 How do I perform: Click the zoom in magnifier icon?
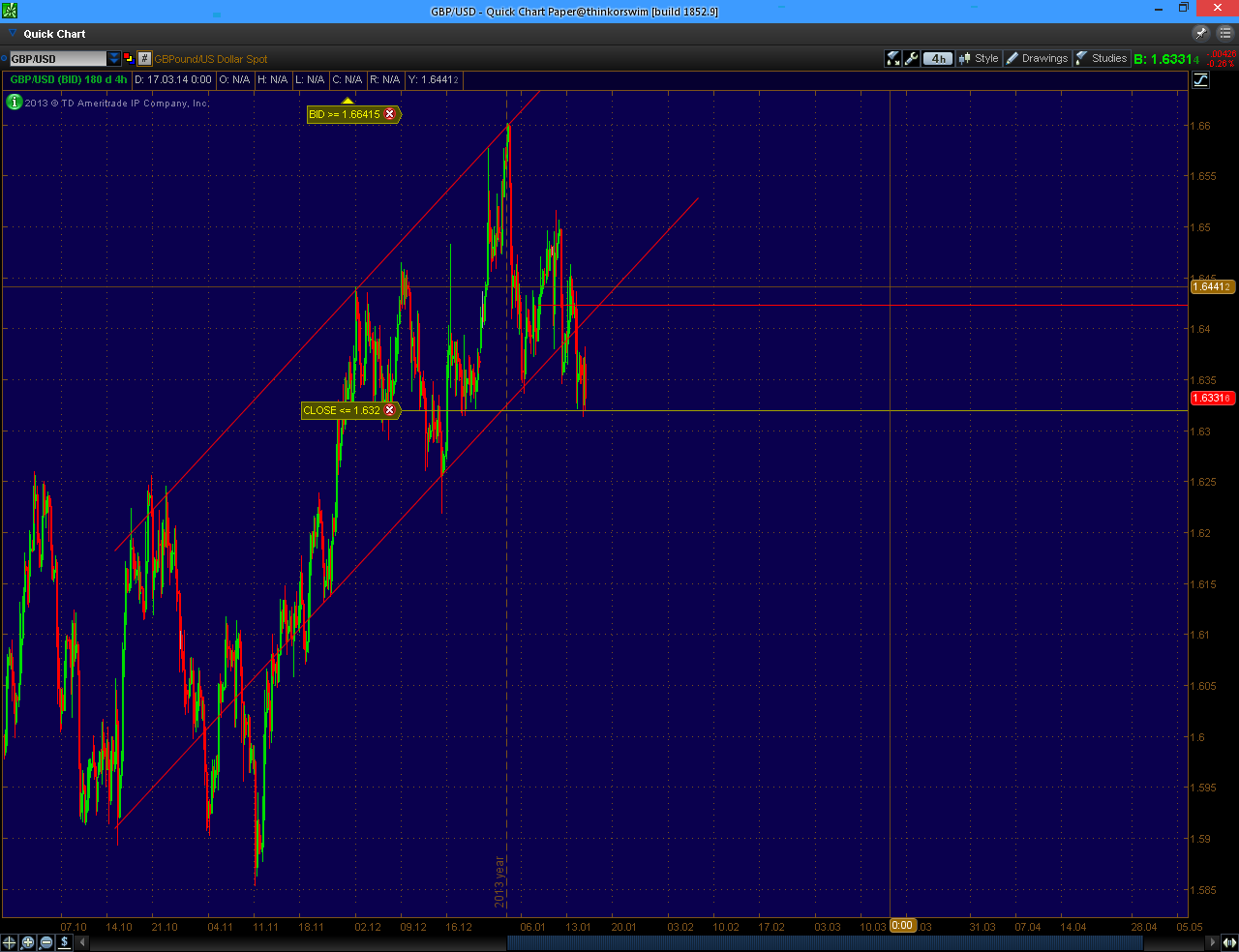pos(28,941)
